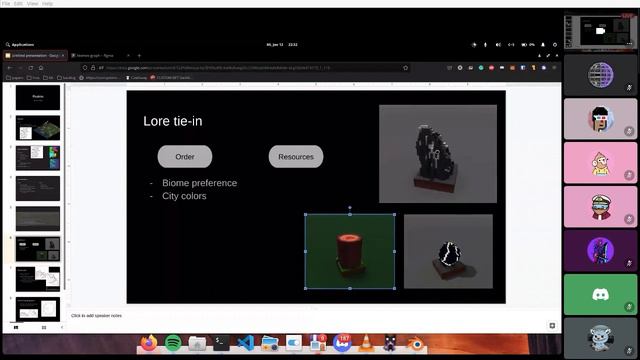This screenshot has height=360, width=640.
Task: Open the volume indicator in top panel
Action: [498, 44]
